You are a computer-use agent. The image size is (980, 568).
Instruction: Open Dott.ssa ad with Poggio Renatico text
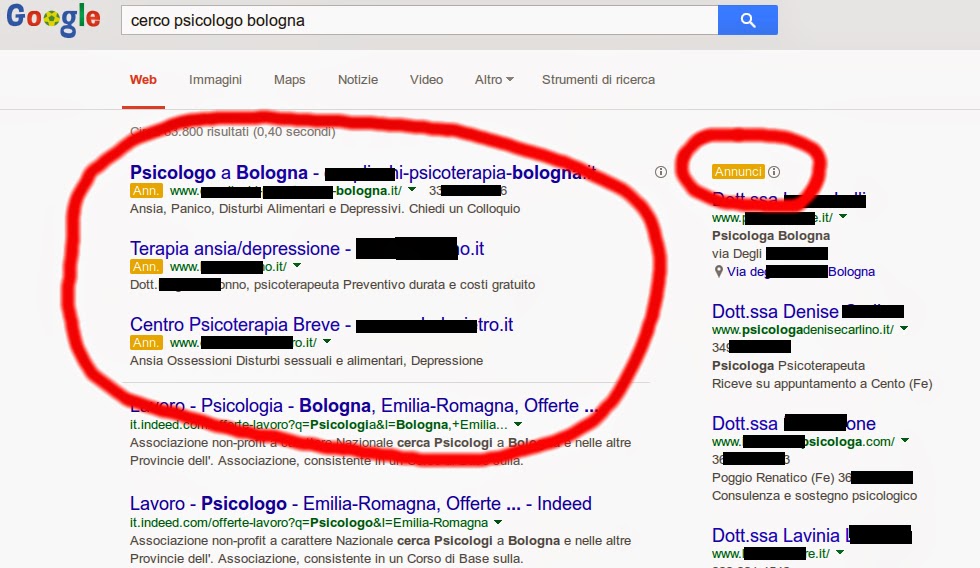(794, 424)
